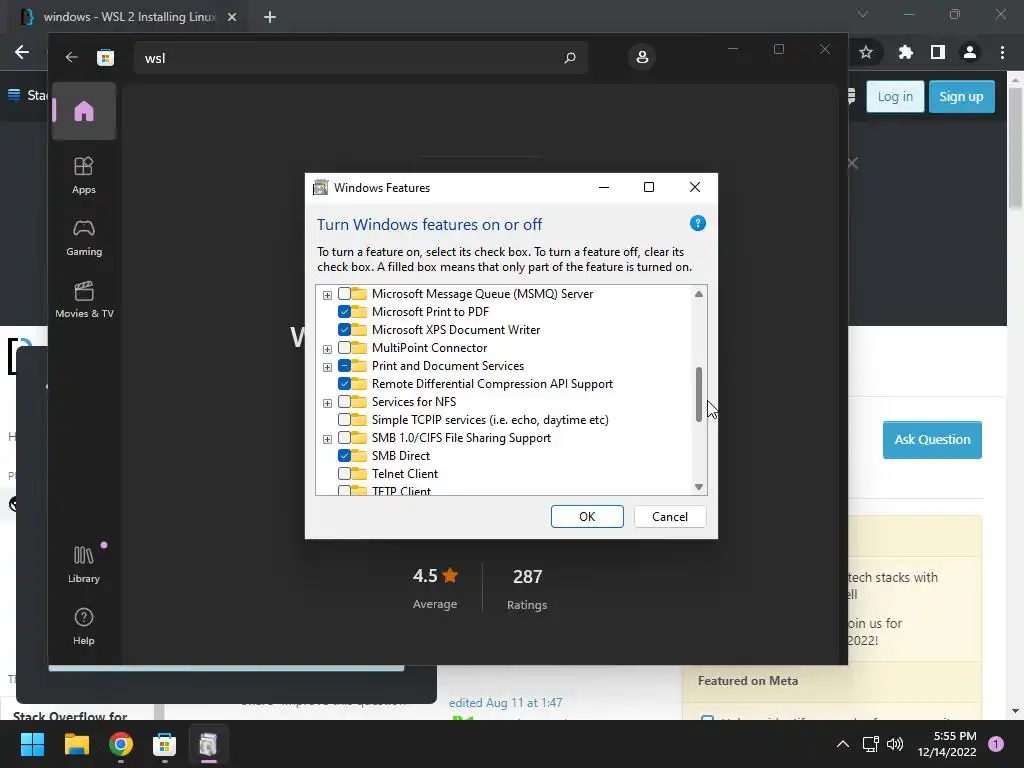
Task: Confirm with OK in Windows Features
Action: click(587, 517)
